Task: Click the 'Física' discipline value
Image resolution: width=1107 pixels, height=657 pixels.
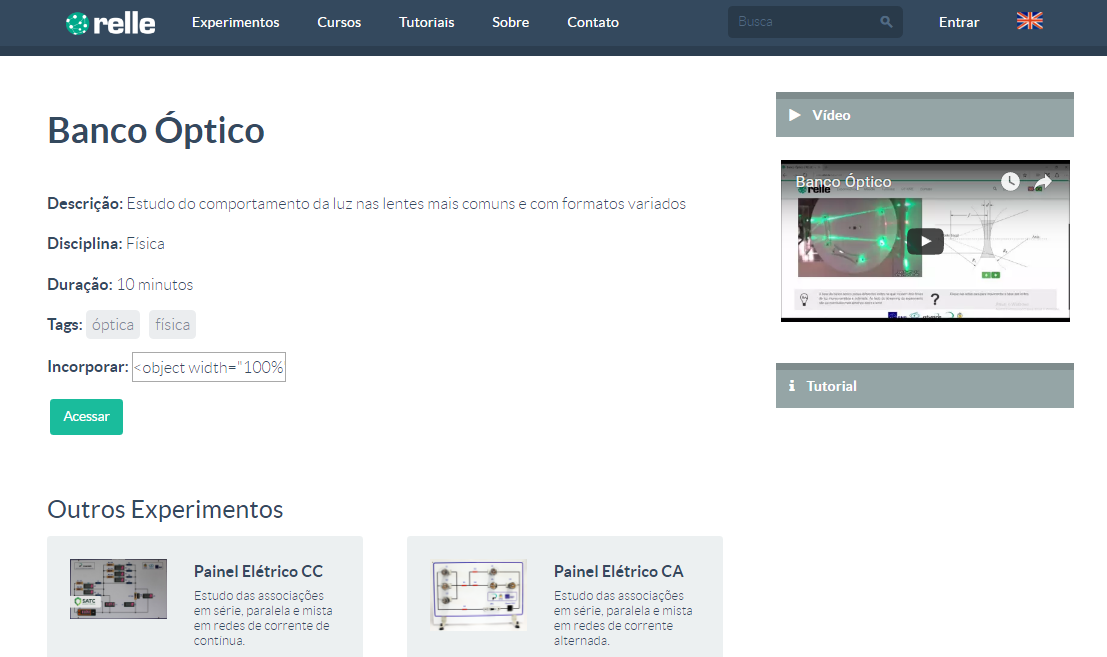Action: [145, 243]
